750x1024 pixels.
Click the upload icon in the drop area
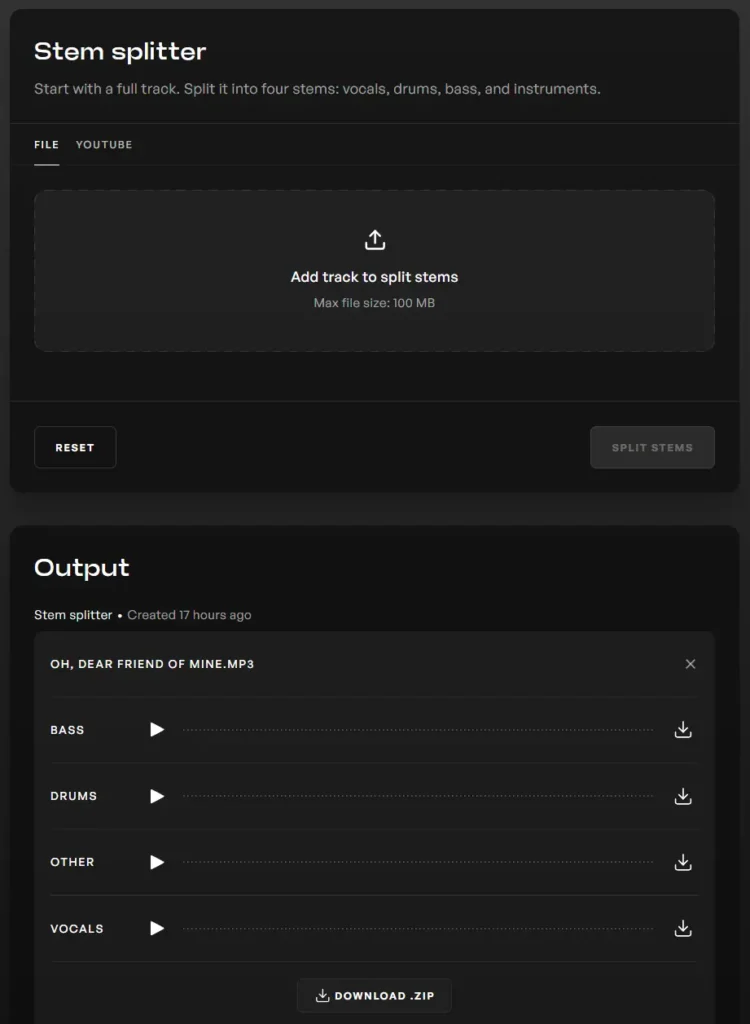[x=374, y=240]
